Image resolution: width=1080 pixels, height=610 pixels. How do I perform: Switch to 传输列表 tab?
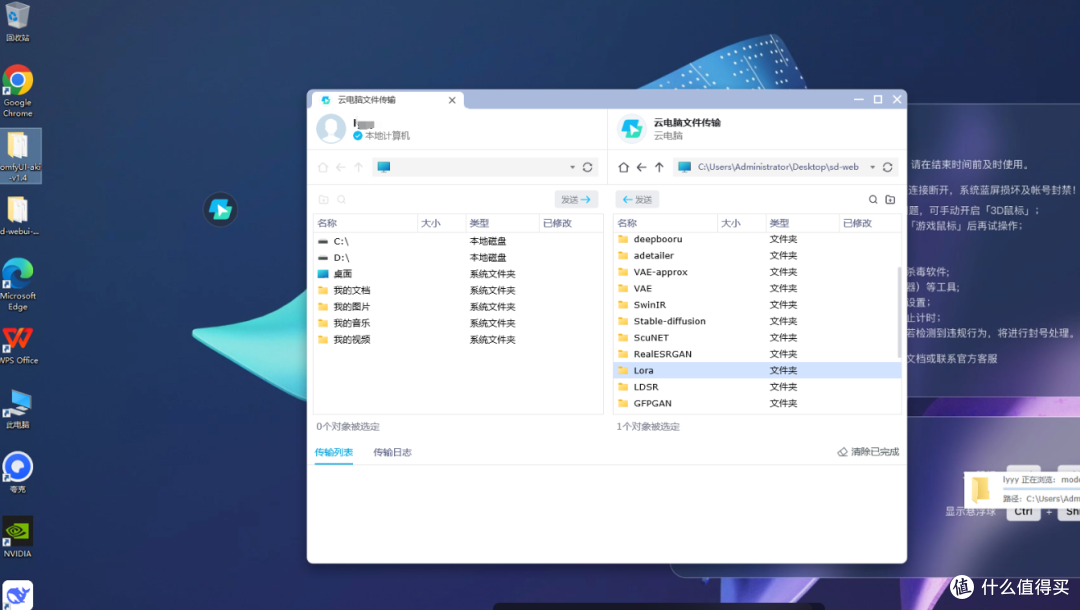[334, 452]
